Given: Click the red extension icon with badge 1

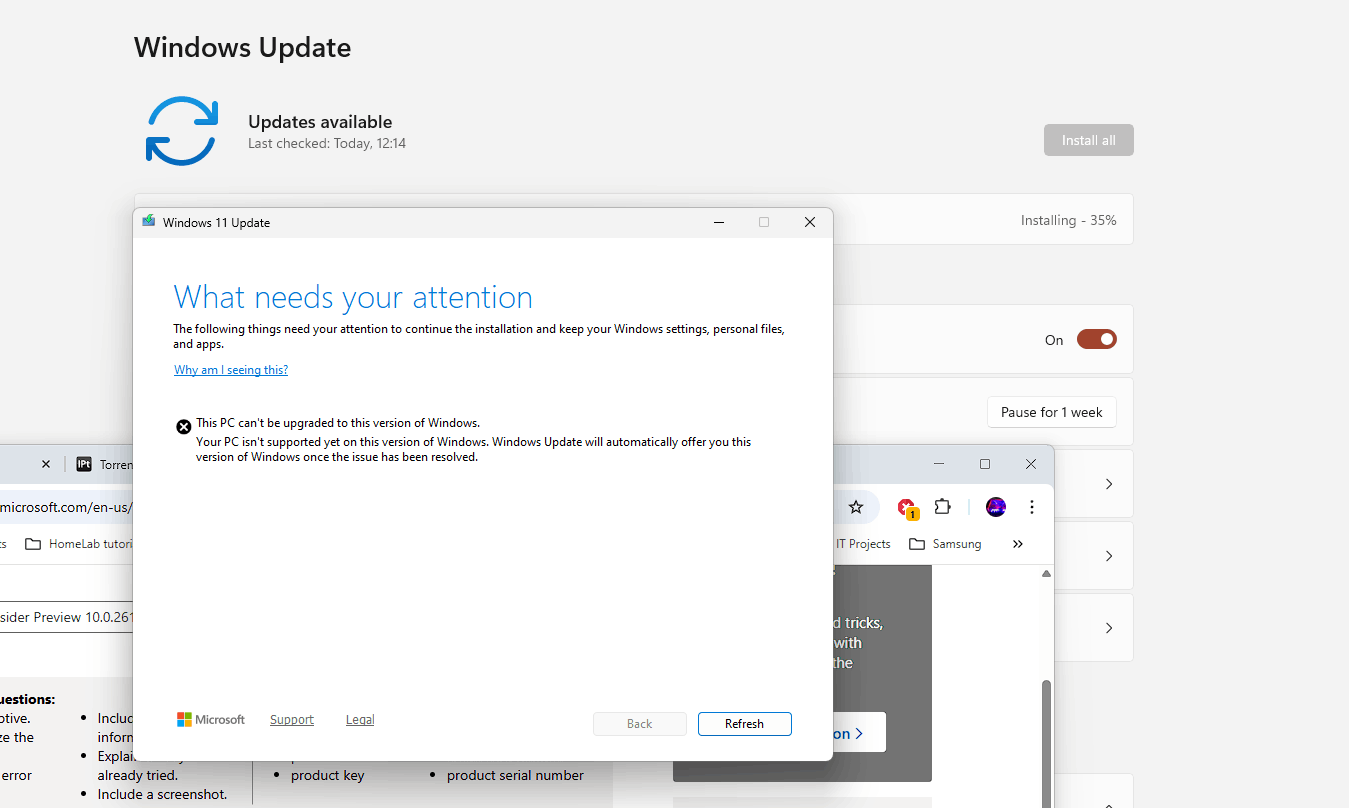Looking at the screenshot, I should pos(907,507).
